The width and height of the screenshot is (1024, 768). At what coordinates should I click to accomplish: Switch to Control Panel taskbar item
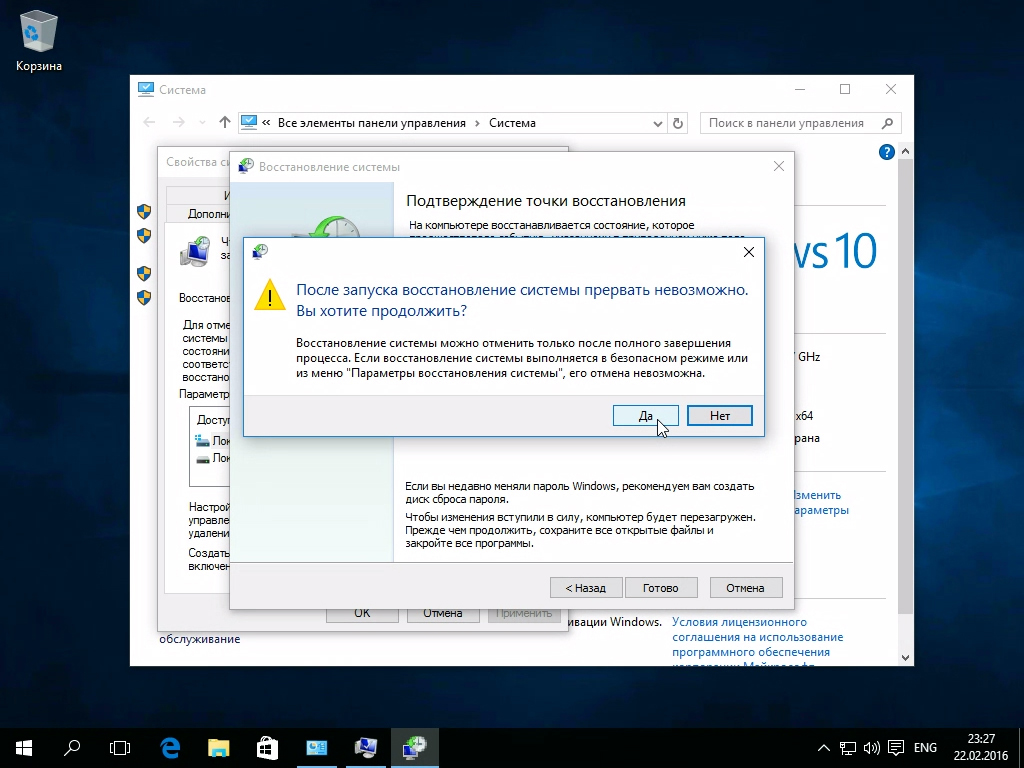pos(317,748)
